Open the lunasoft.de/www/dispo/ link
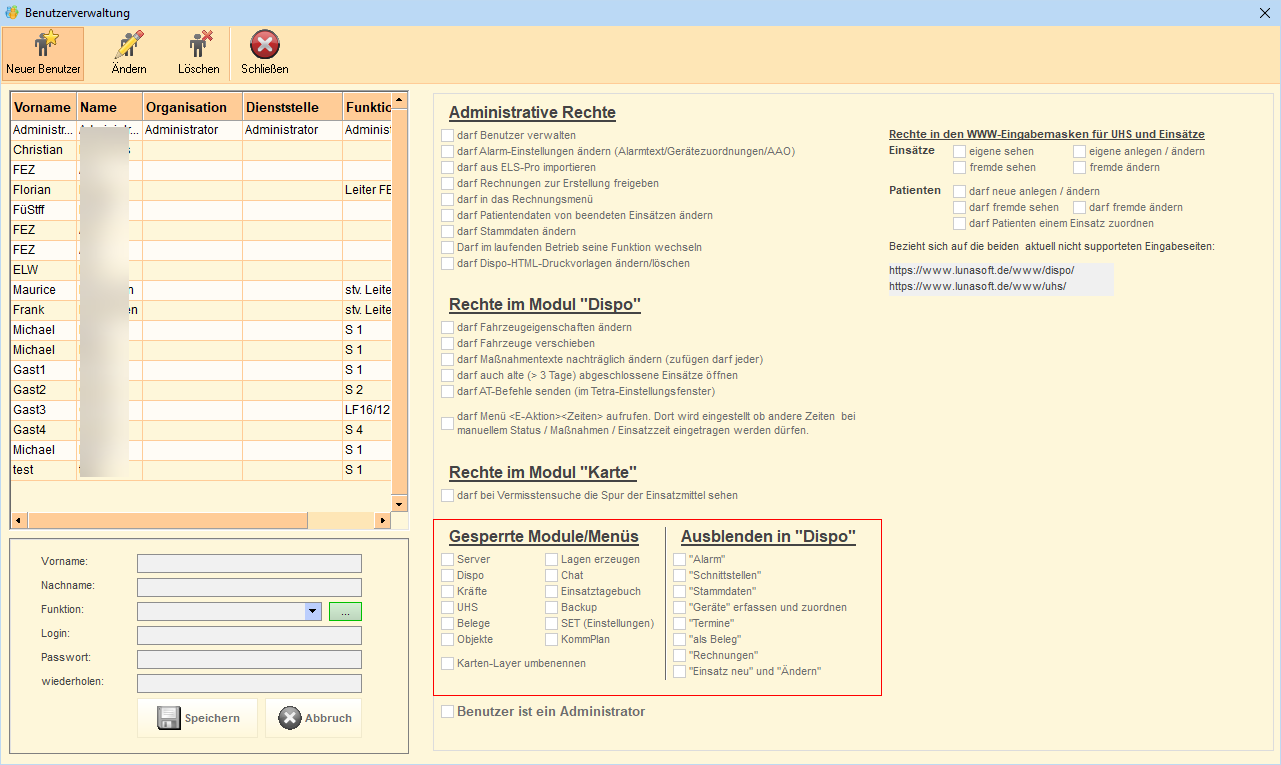The height and width of the screenshot is (765, 1281). pyautogui.click(x=981, y=270)
